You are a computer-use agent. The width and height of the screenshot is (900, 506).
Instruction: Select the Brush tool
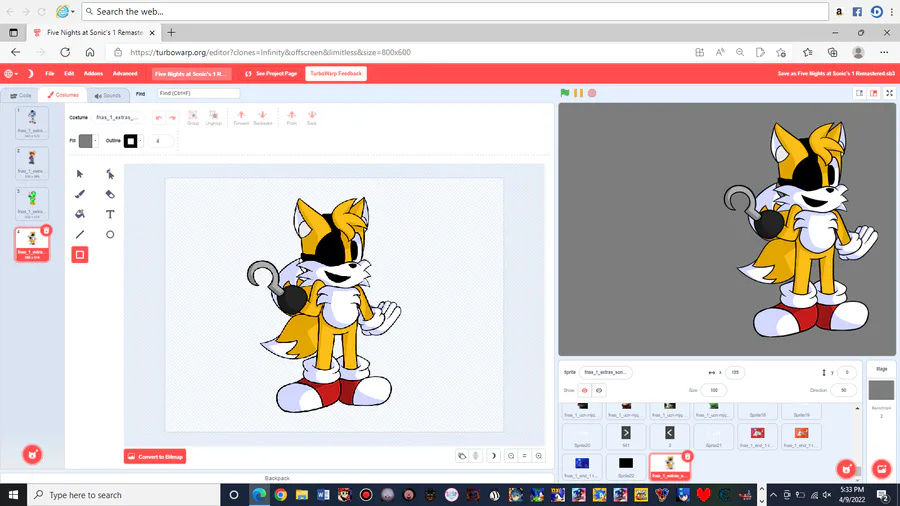80,194
